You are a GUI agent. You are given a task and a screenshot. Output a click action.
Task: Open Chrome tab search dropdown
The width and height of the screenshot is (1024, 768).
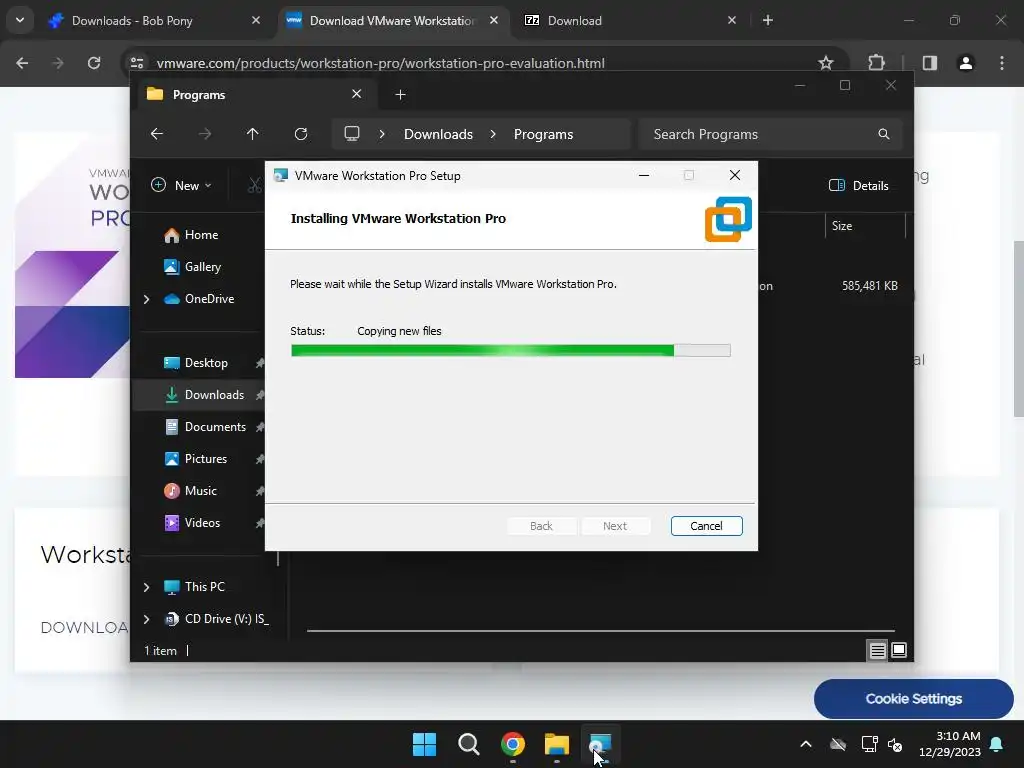(x=20, y=20)
